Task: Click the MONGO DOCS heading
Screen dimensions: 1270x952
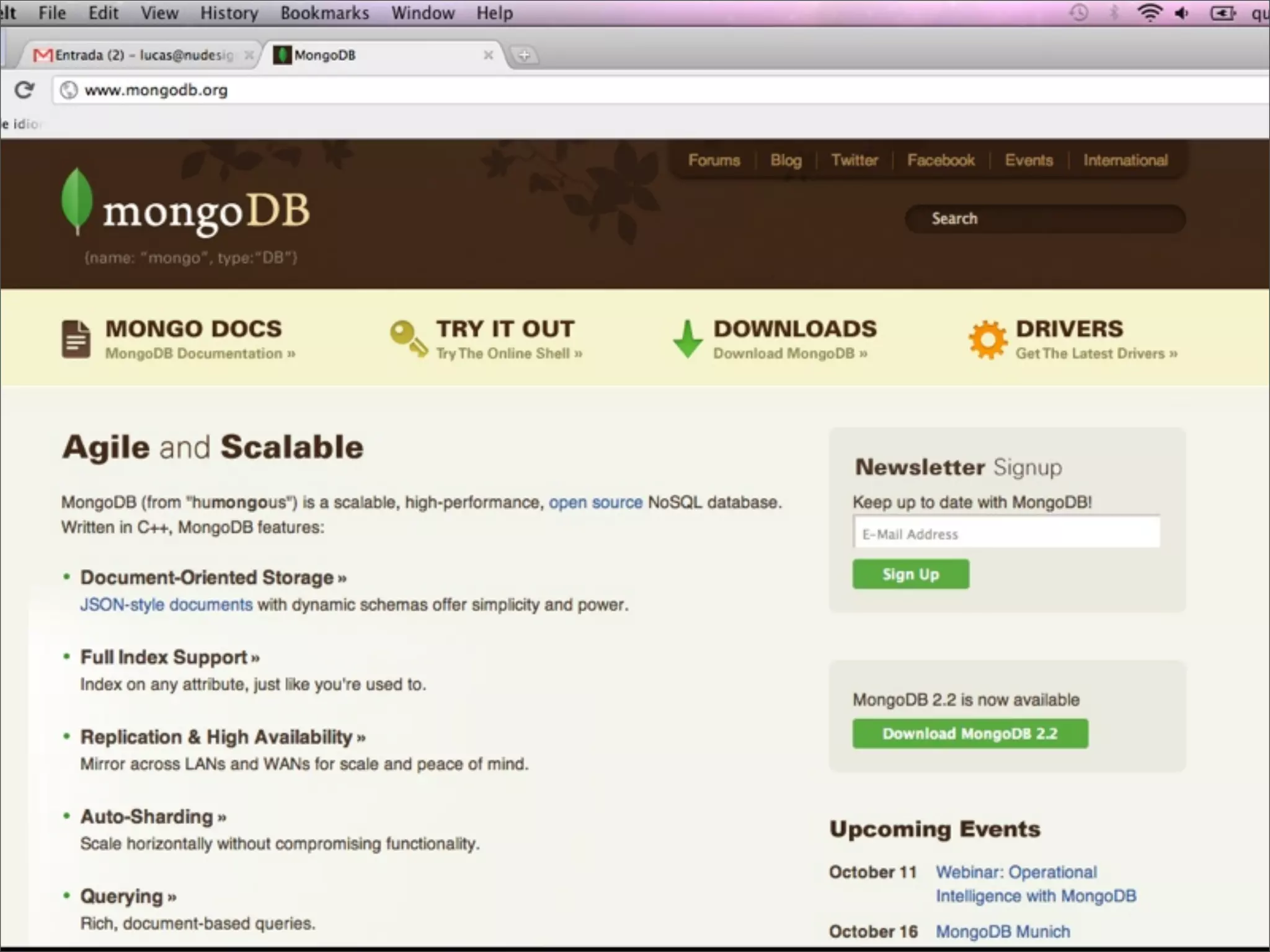Action: pyautogui.click(x=193, y=328)
